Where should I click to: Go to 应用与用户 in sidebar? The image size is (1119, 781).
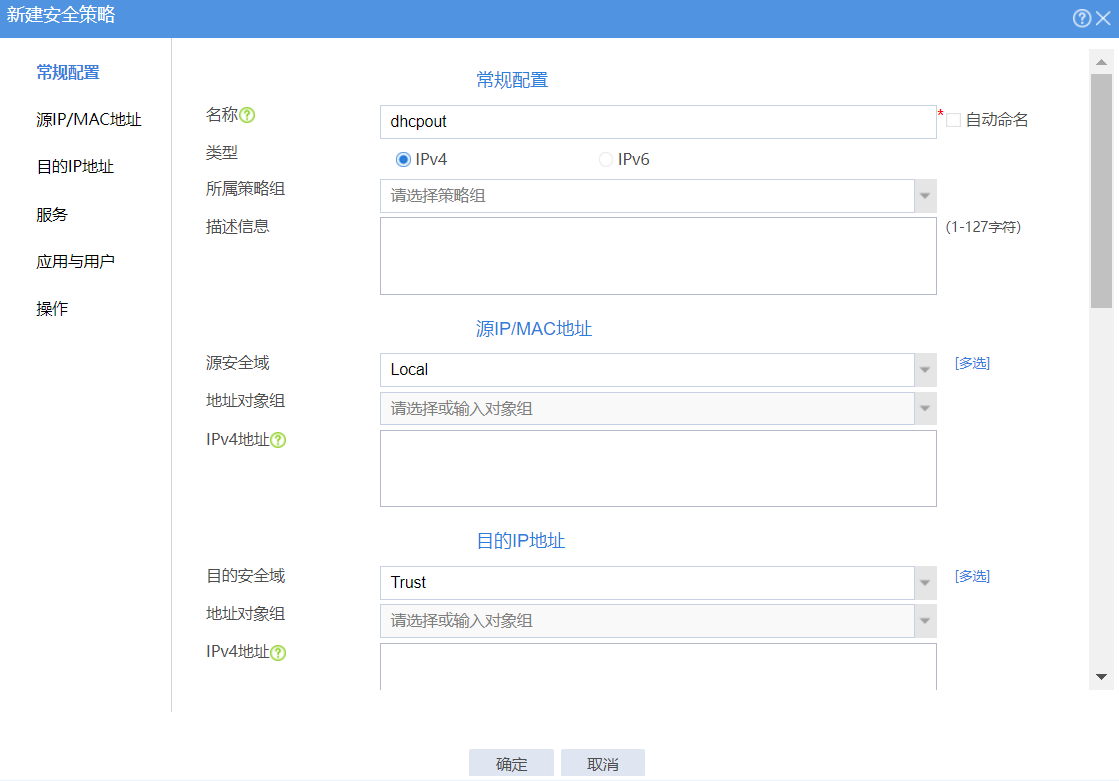point(76,261)
